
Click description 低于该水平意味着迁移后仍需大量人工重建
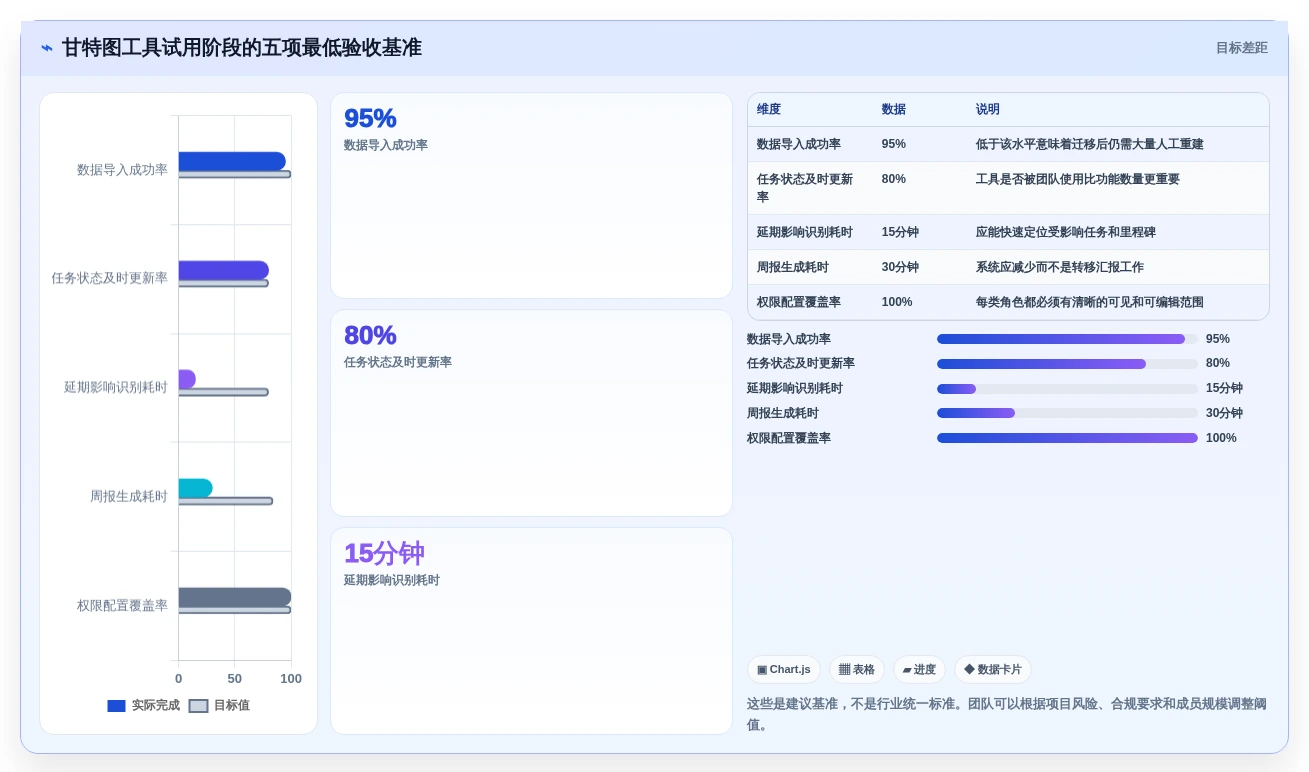click(1090, 144)
